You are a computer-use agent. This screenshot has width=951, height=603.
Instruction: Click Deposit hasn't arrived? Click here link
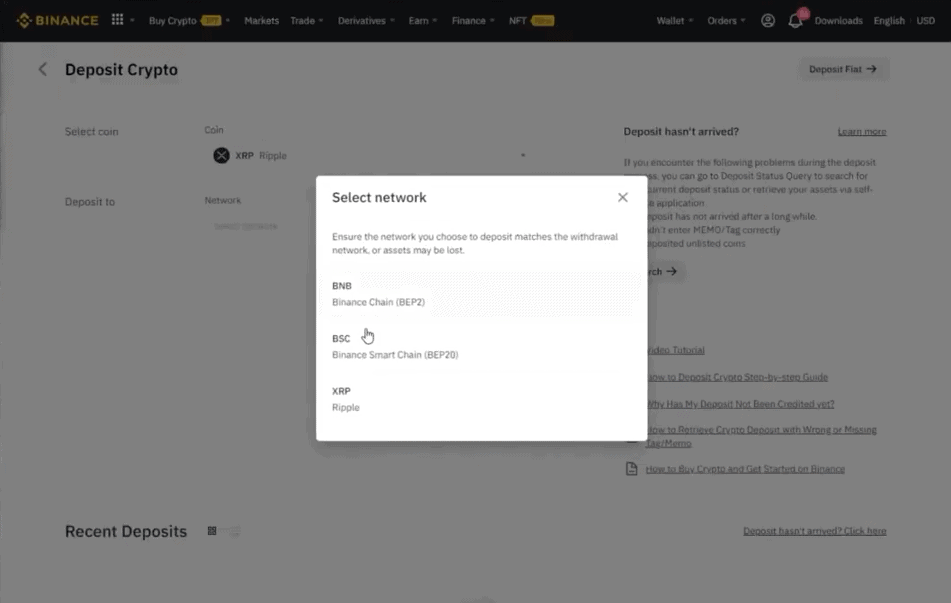(x=815, y=531)
